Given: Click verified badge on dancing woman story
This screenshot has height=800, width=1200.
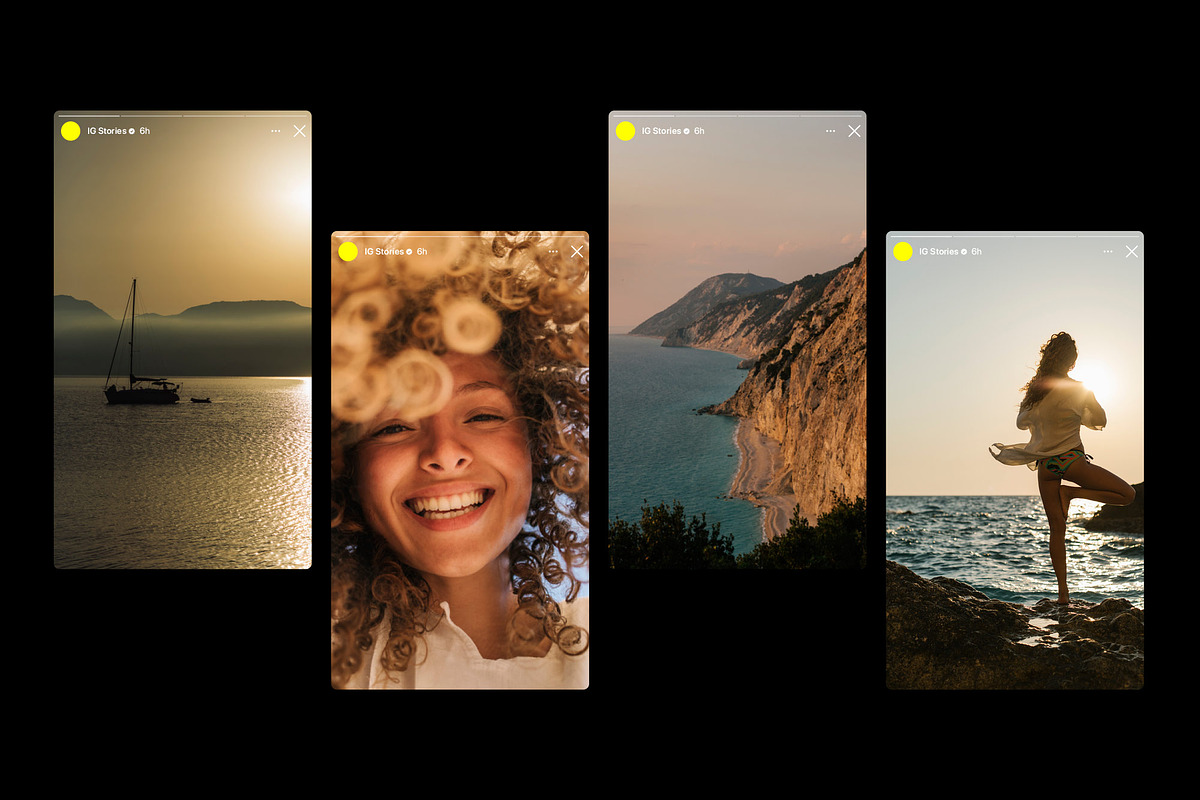Looking at the screenshot, I should click(x=964, y=252).
